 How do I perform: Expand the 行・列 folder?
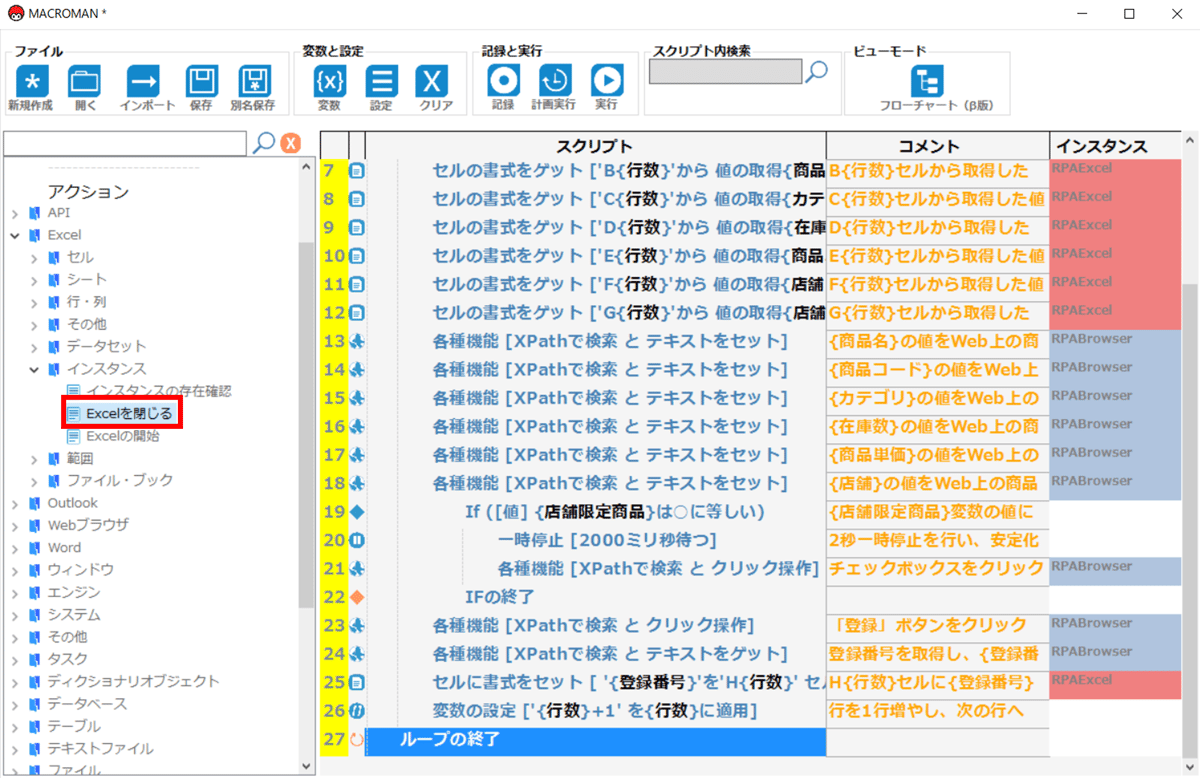[34, 302]
